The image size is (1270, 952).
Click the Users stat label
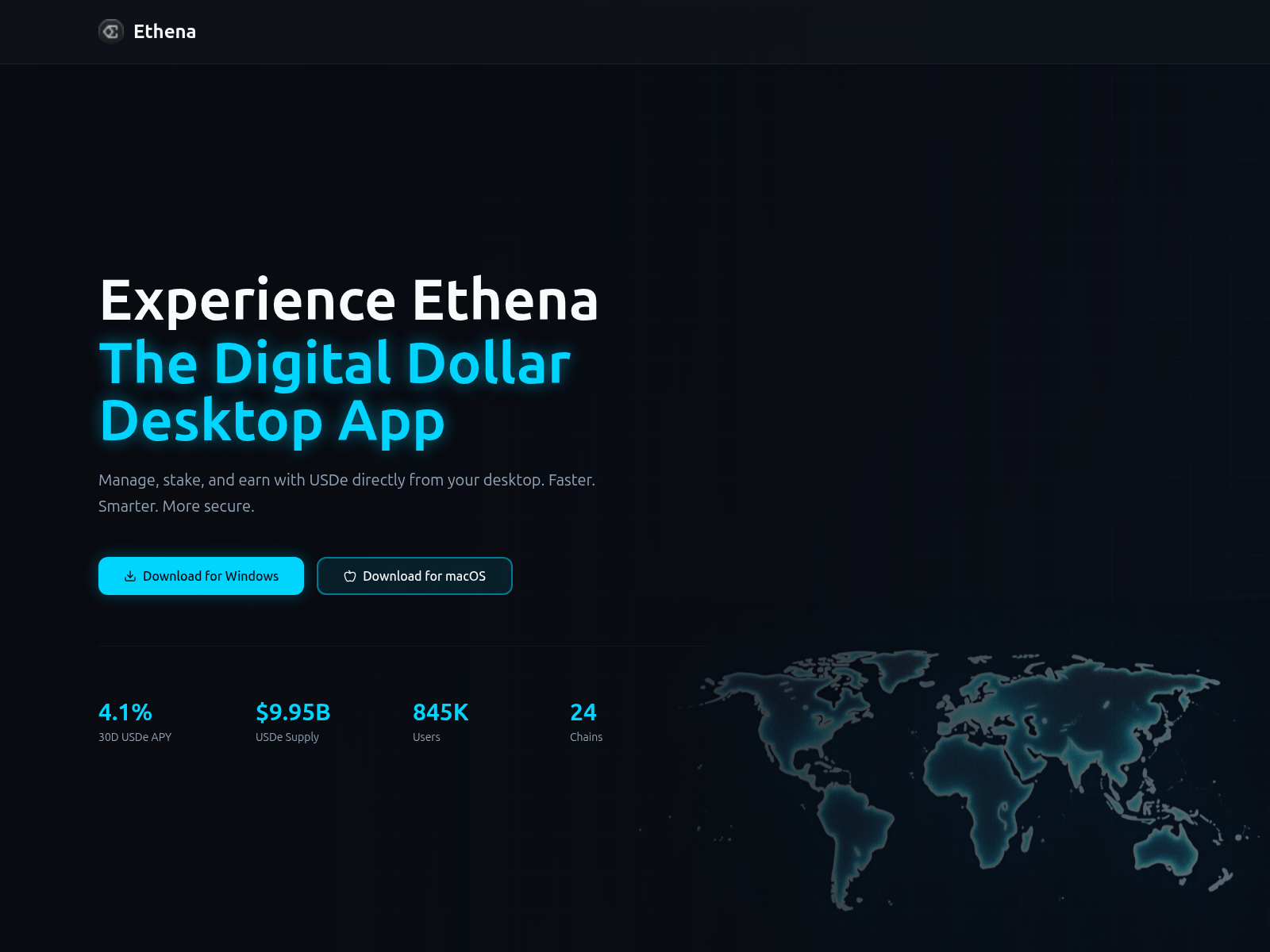[x=426, y=737]
